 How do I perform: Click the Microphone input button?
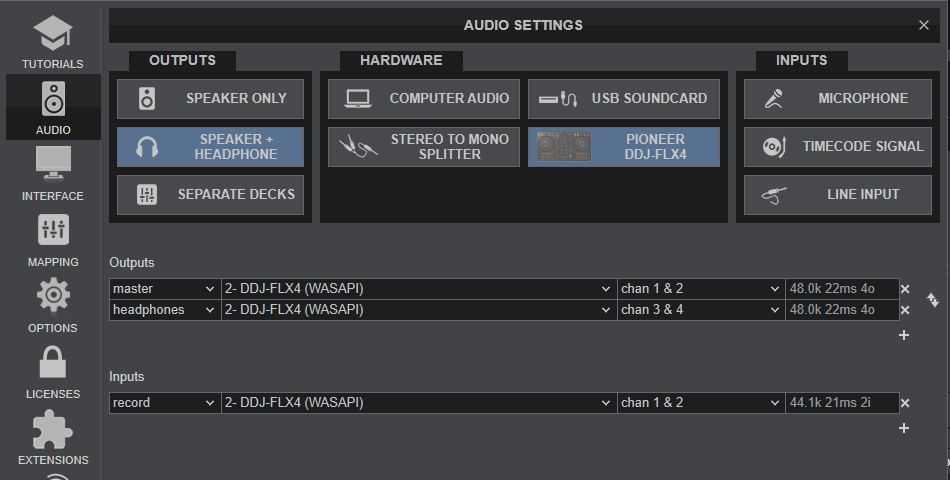pyautogui.click(x=837, y=99)
